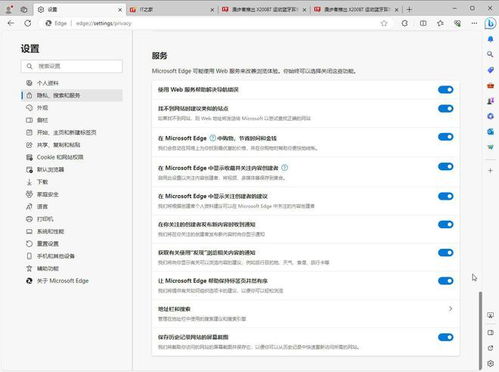Toggle let Microsoft Edge keep tabs organized switch

(x=446, y=281)
